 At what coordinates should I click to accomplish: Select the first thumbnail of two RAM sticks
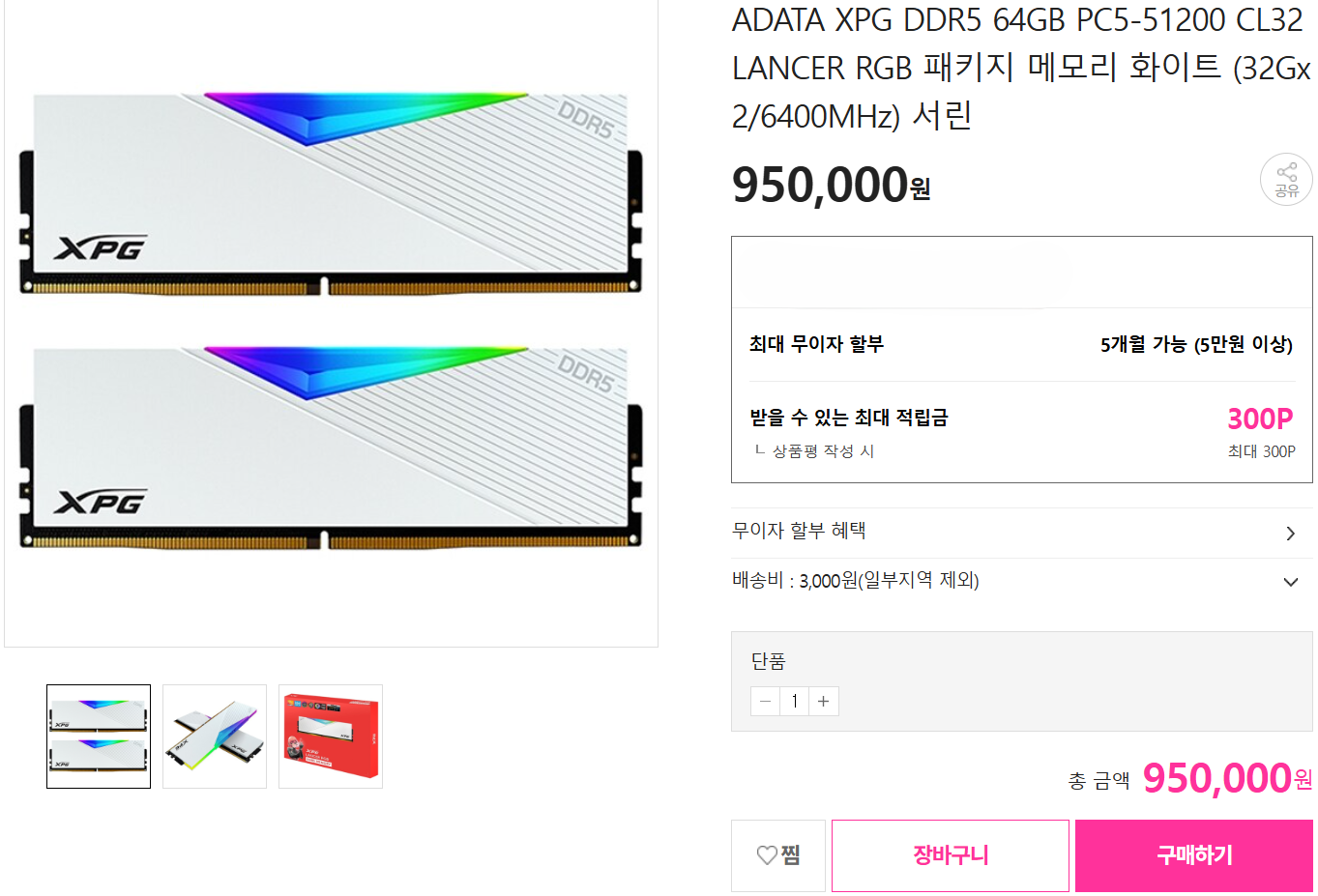(99, 737)
